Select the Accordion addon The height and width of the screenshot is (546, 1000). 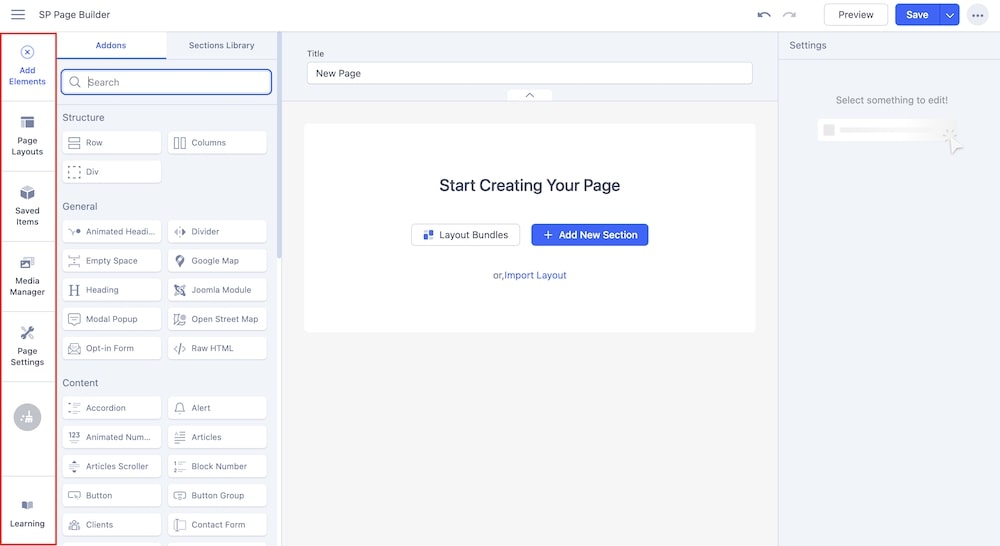pyautogui.click(x=111, y=408)
